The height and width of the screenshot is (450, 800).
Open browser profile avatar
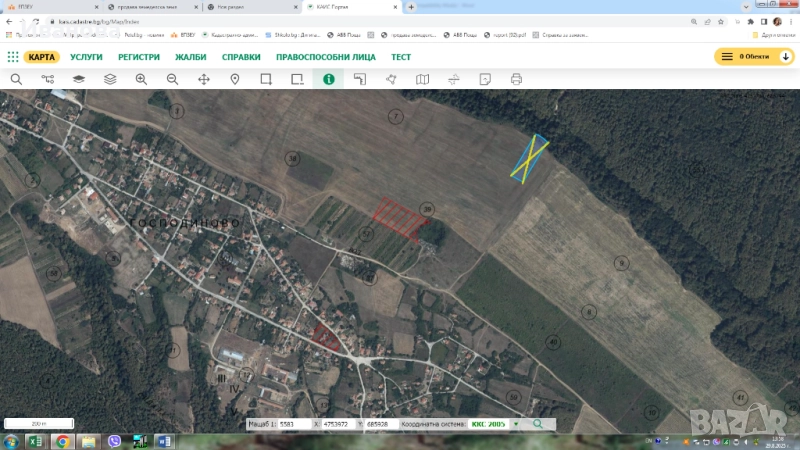(x=777, y=22)
